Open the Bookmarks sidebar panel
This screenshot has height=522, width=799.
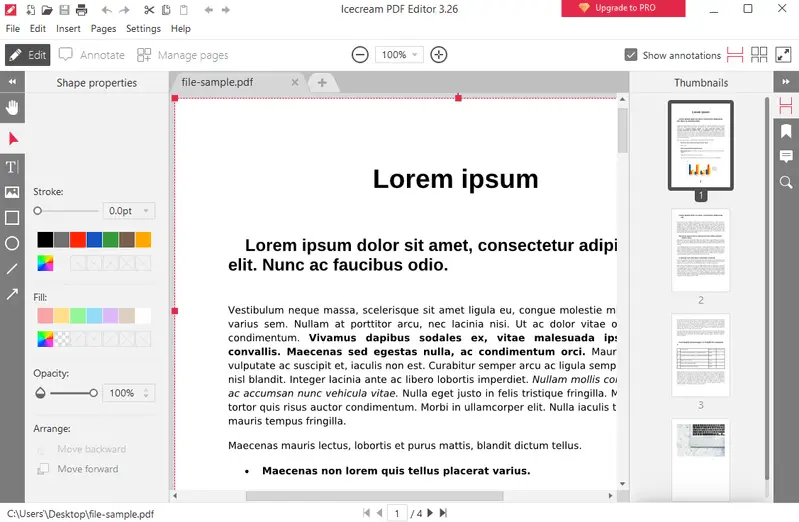pyautogui.click(x=786, y=132)
